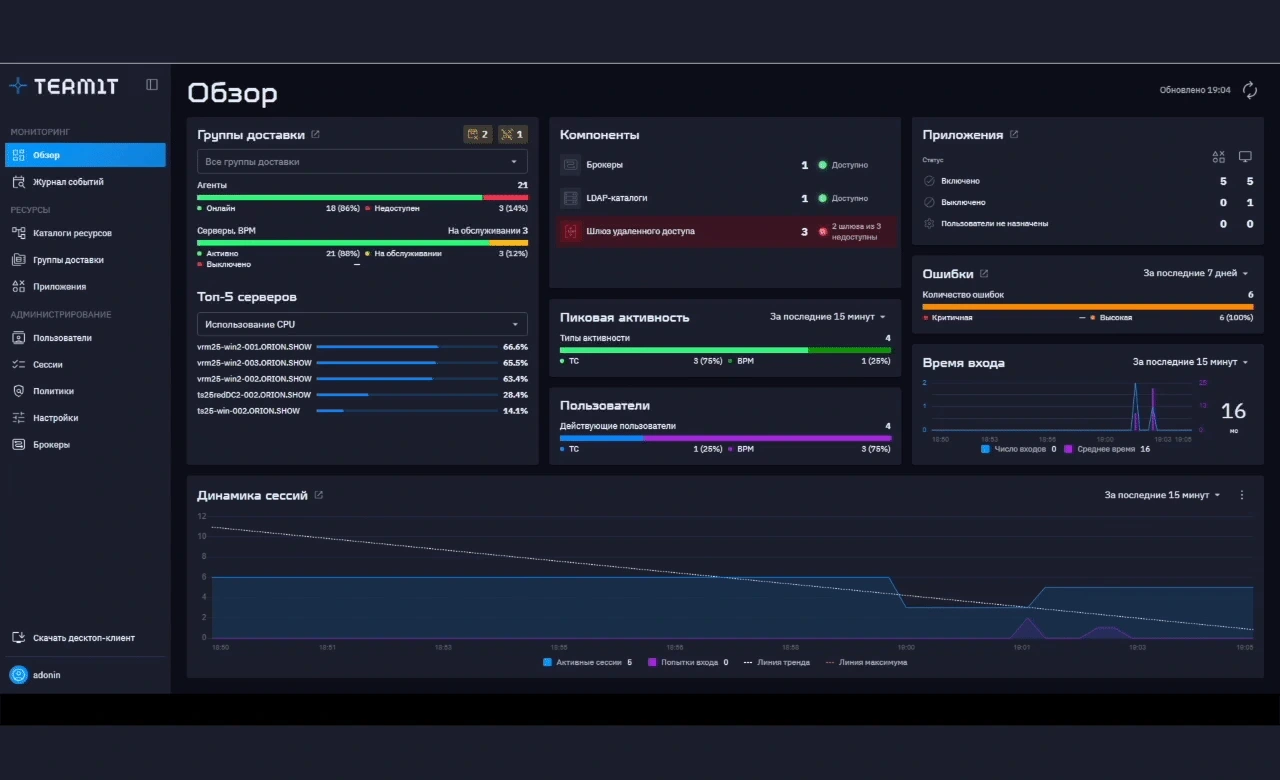Image resolution: width=1280 pixels, height=780 pixels.
Task: Open the Все группы доставки dropdown
Action: (362, 161)
